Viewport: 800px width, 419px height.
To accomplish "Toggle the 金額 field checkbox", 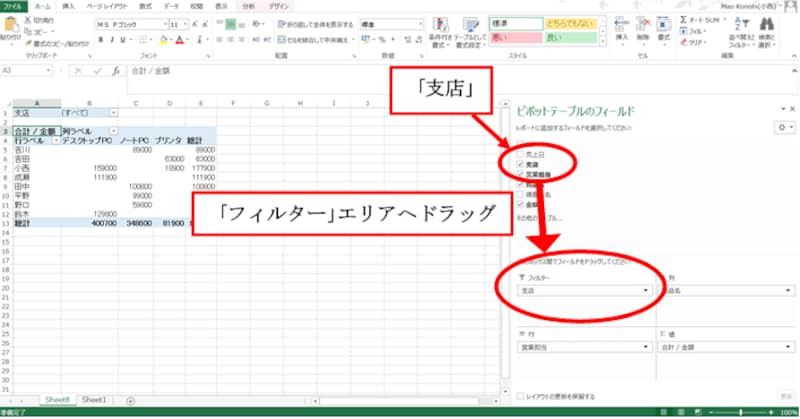I will (515, 202).
